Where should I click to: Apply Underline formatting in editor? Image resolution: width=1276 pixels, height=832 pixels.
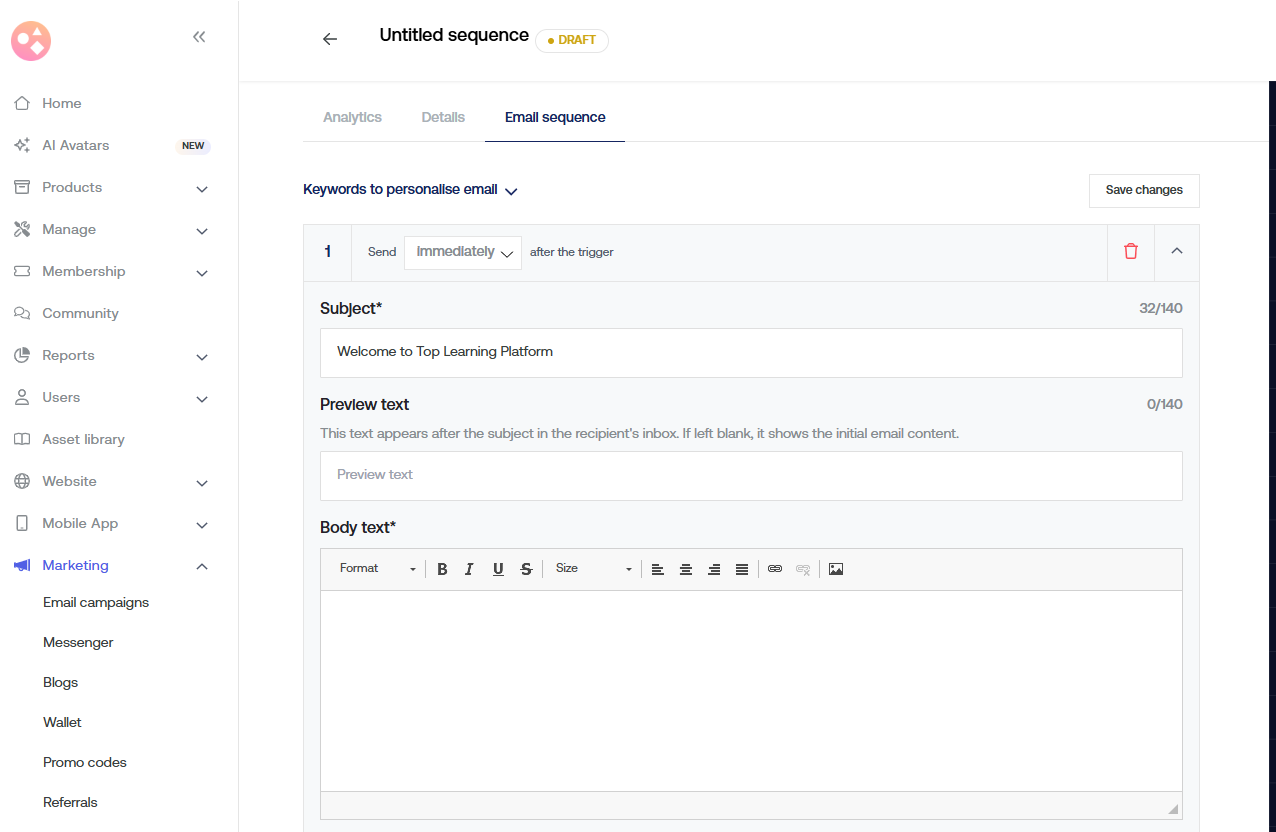pos(498,569)
